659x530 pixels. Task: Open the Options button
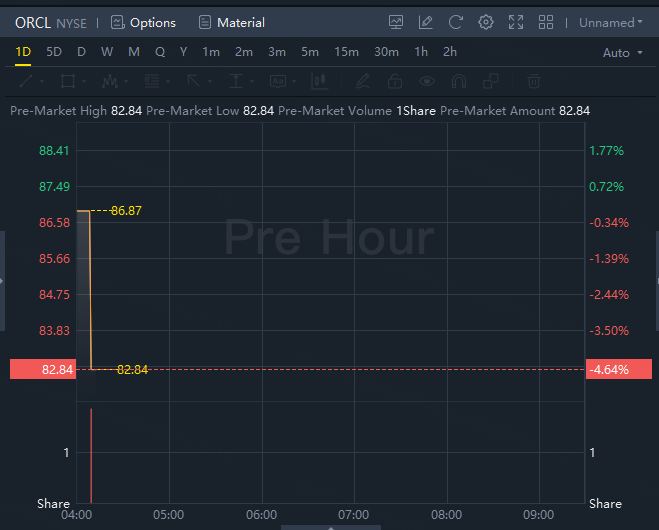pyautogui.click(x=143, y=22)
